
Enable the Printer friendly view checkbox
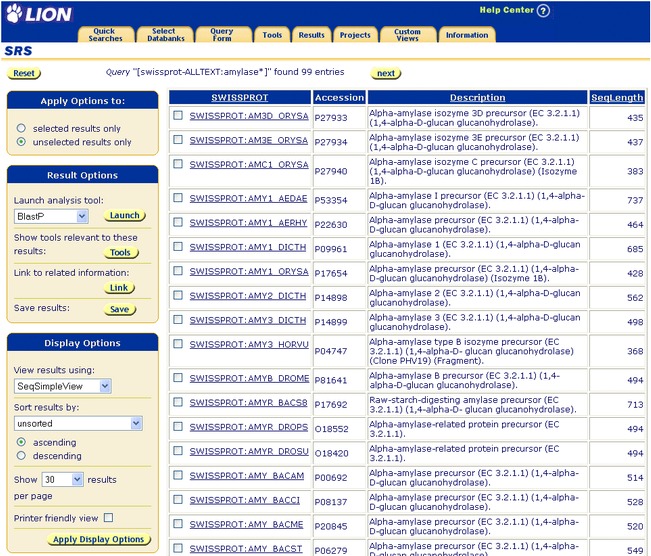(x=108, y=517)
